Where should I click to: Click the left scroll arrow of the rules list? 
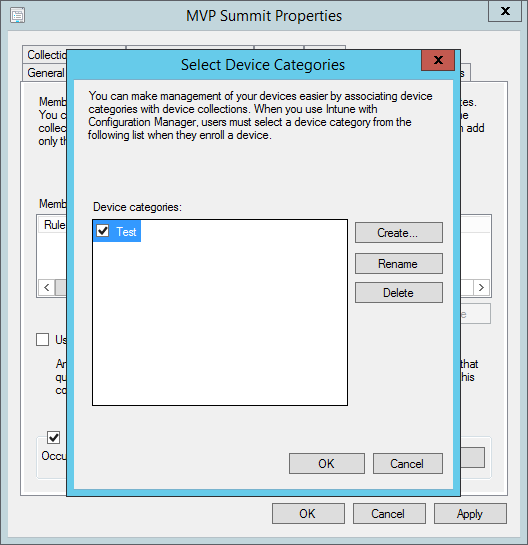(x=47, y=287)
